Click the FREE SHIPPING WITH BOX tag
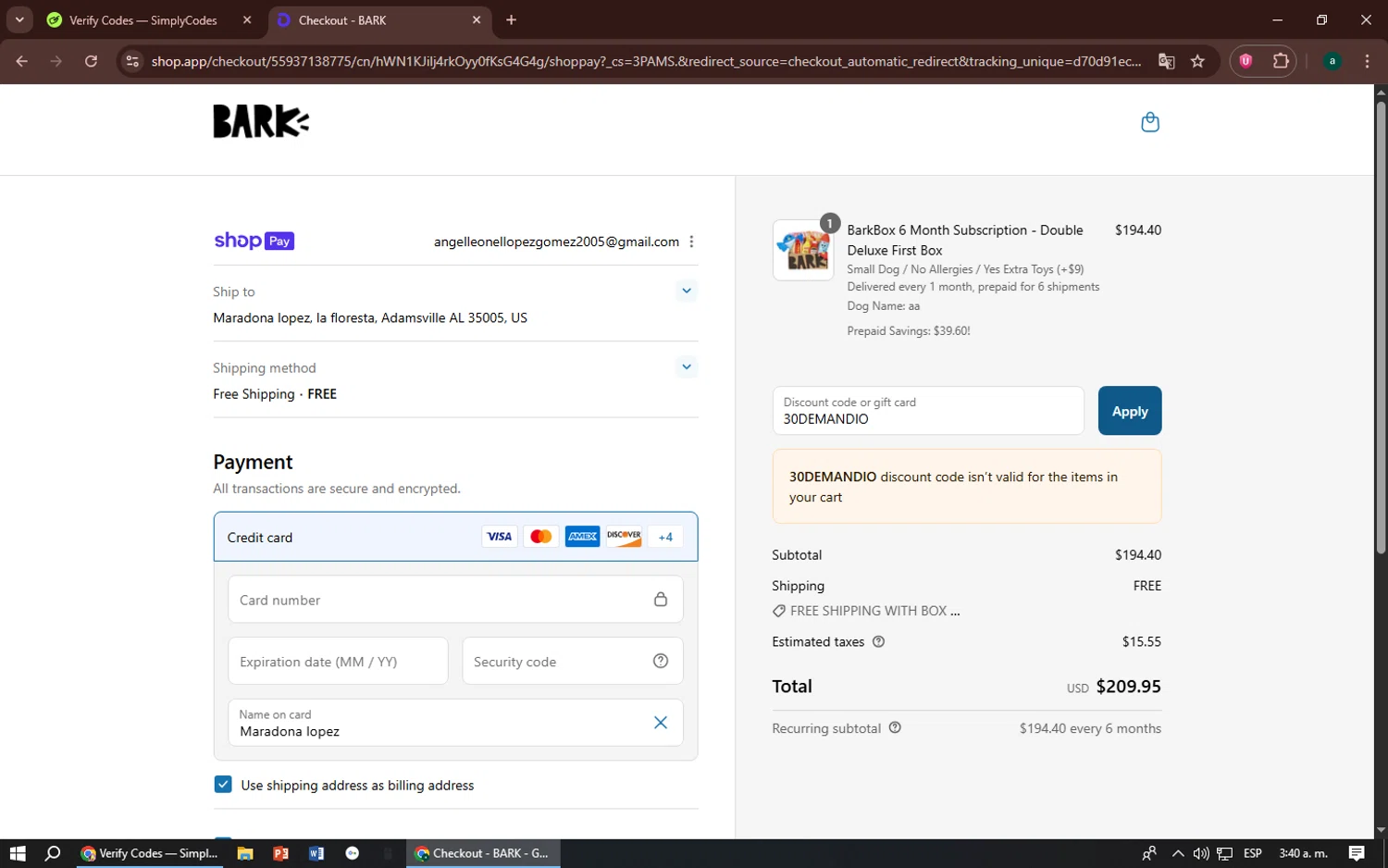The image size is (1388, 868). coord(866,611)
